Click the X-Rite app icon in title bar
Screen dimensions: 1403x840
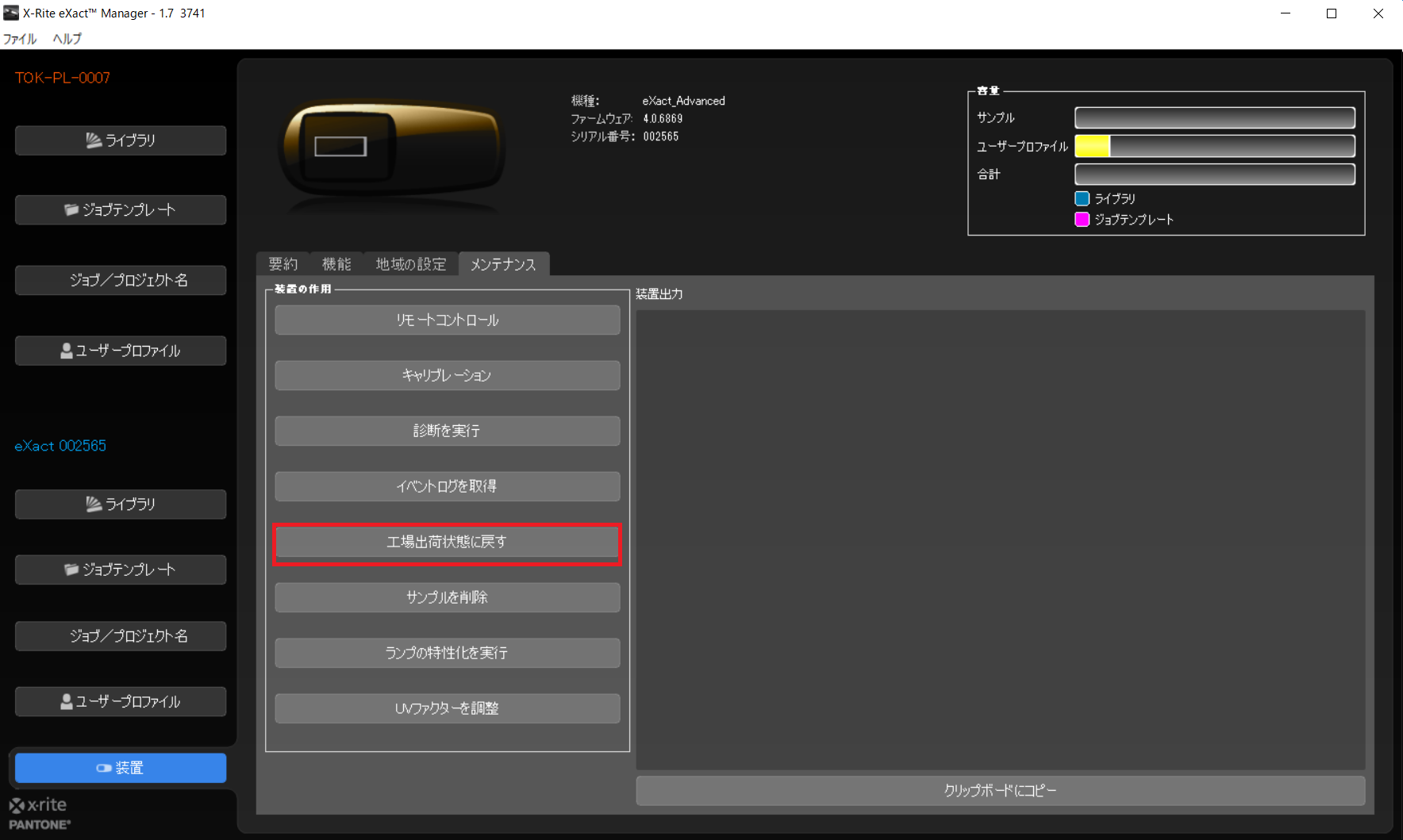coord(11,13)
